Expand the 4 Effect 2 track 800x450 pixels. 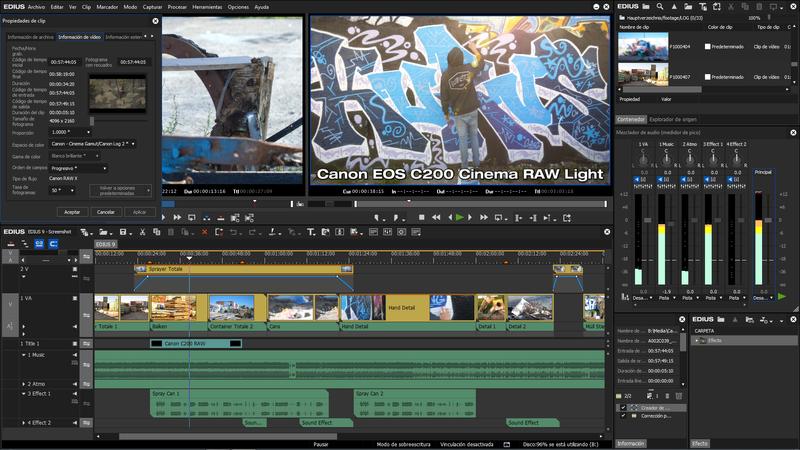click(x=23, y=423)
